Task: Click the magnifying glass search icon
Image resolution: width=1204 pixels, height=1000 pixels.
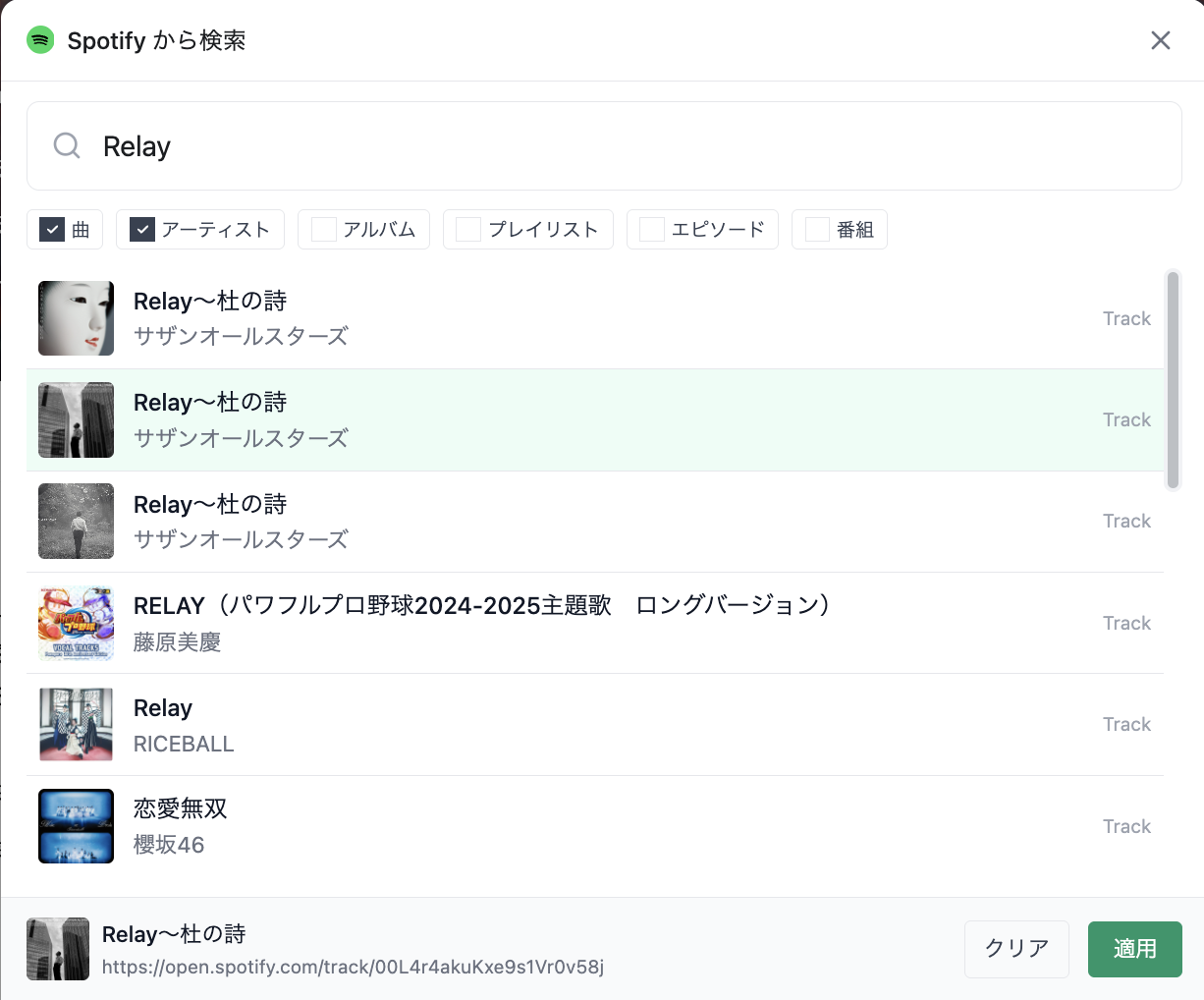Action: (67, 146)
